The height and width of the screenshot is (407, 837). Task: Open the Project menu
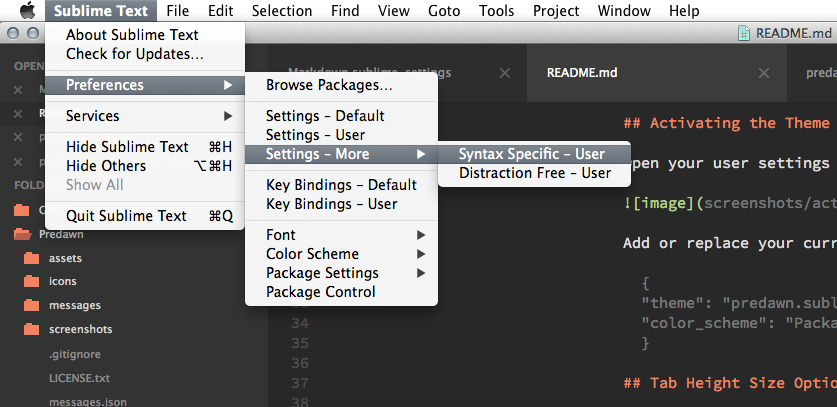(x=556, y=11)
